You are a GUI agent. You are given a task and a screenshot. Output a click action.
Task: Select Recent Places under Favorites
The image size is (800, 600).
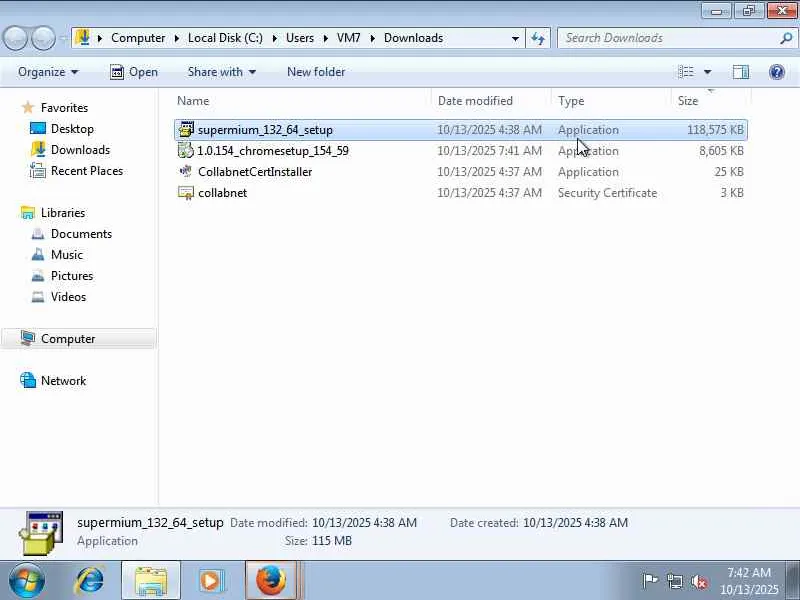pyautogui.click(x=87, y=170)
